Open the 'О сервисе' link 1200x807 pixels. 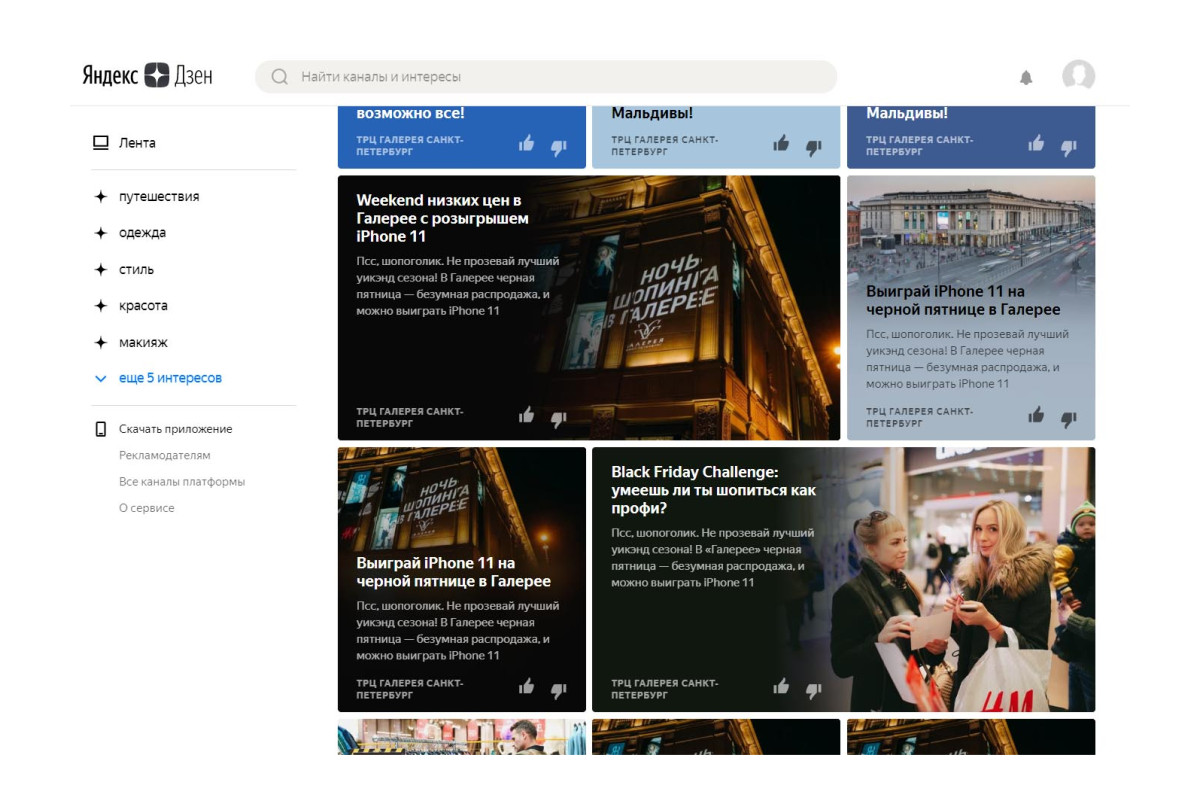click(147, 508)
